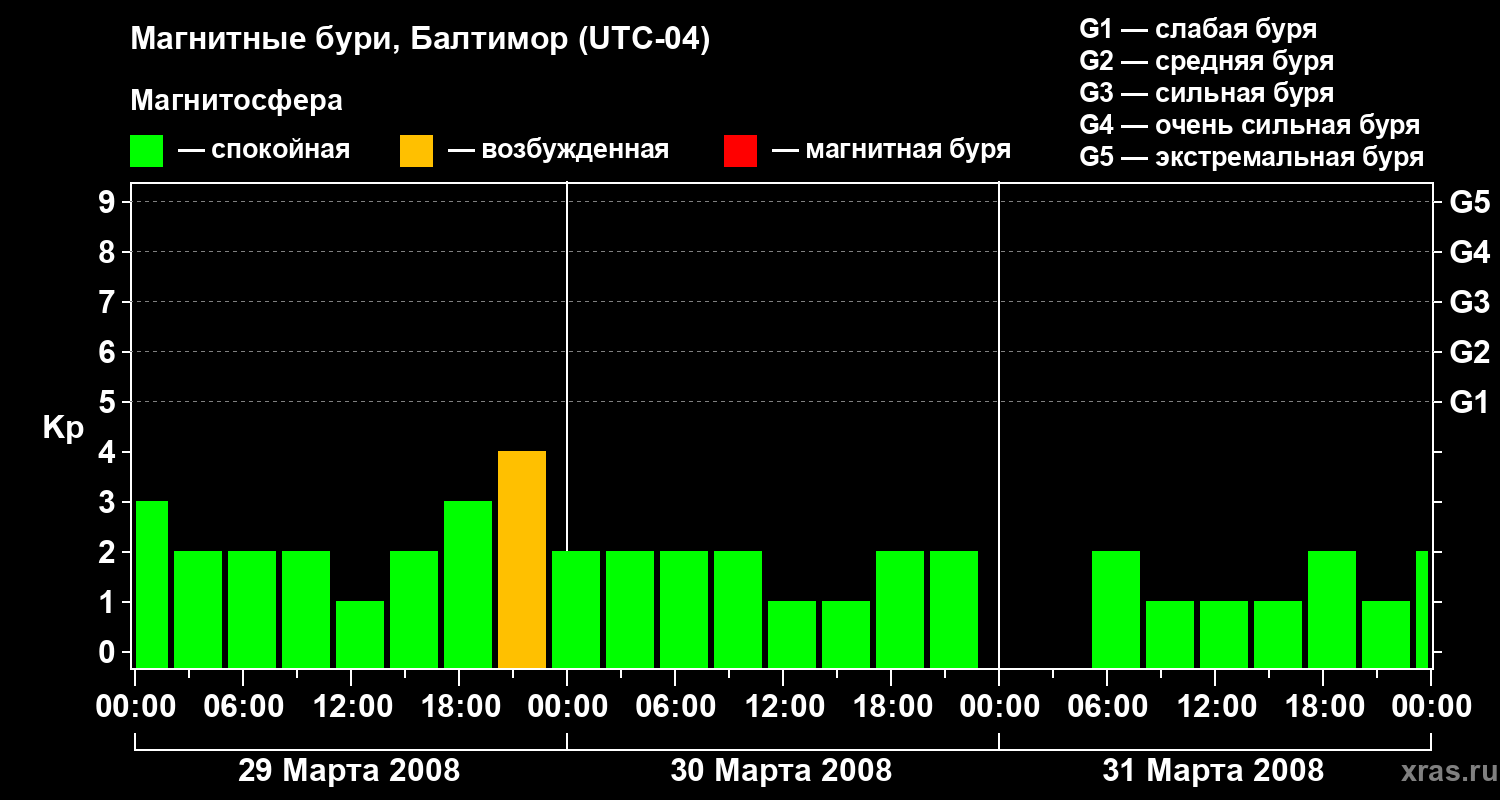
Task: Click the orange 'возбужденная' legend swatch
Action: (416, 151)
